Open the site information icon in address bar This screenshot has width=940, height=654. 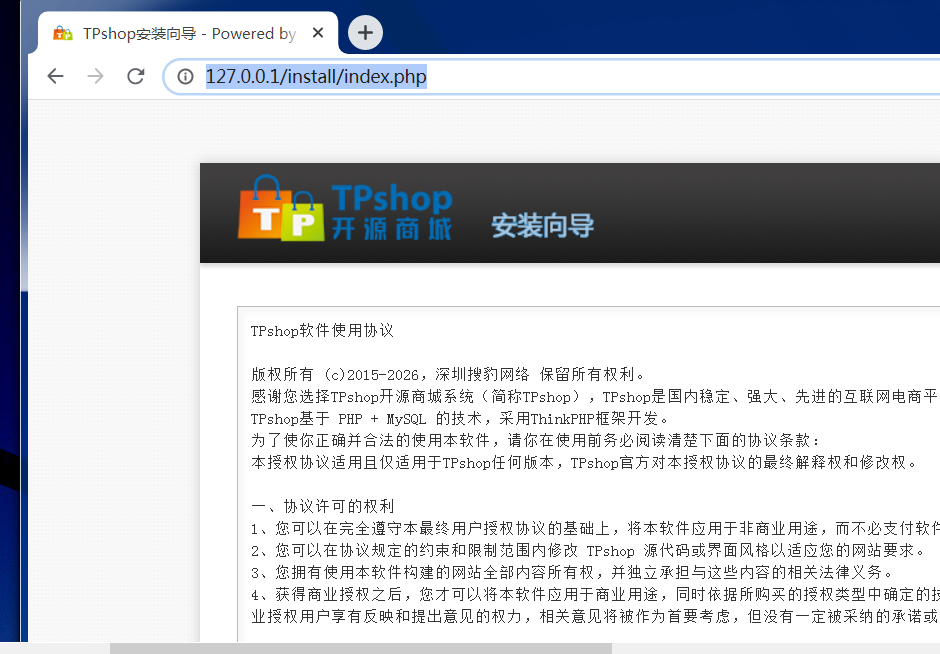[x=185, y=76]
